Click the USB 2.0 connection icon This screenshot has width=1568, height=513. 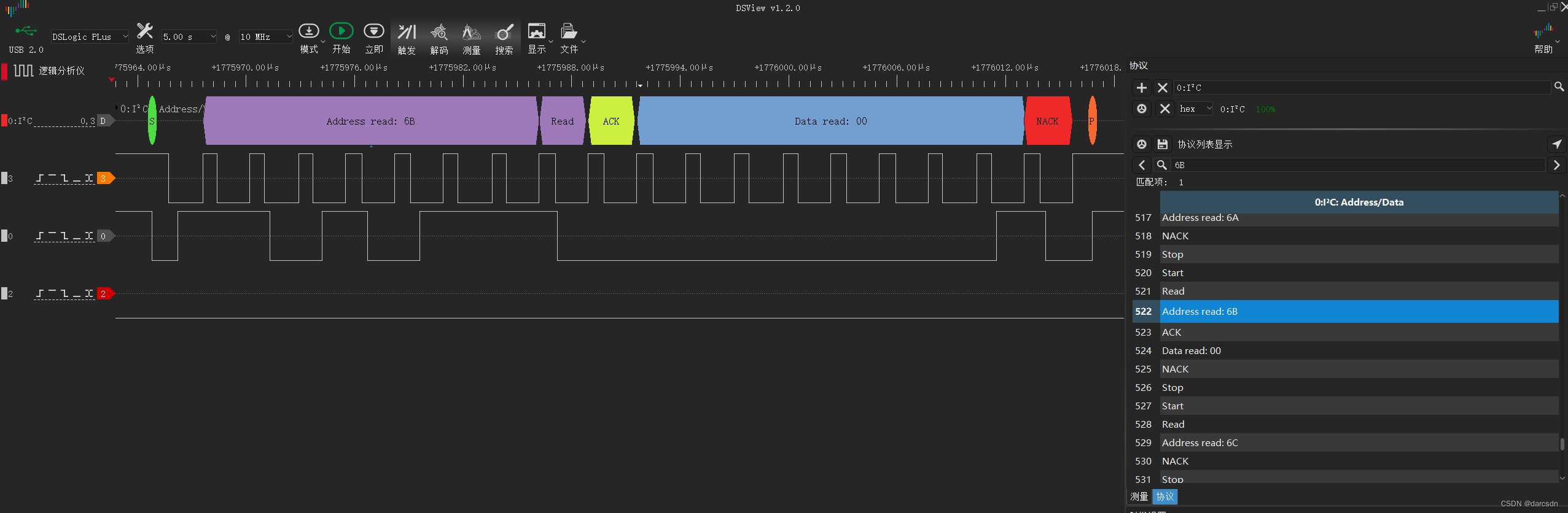[x=26, y=31]
